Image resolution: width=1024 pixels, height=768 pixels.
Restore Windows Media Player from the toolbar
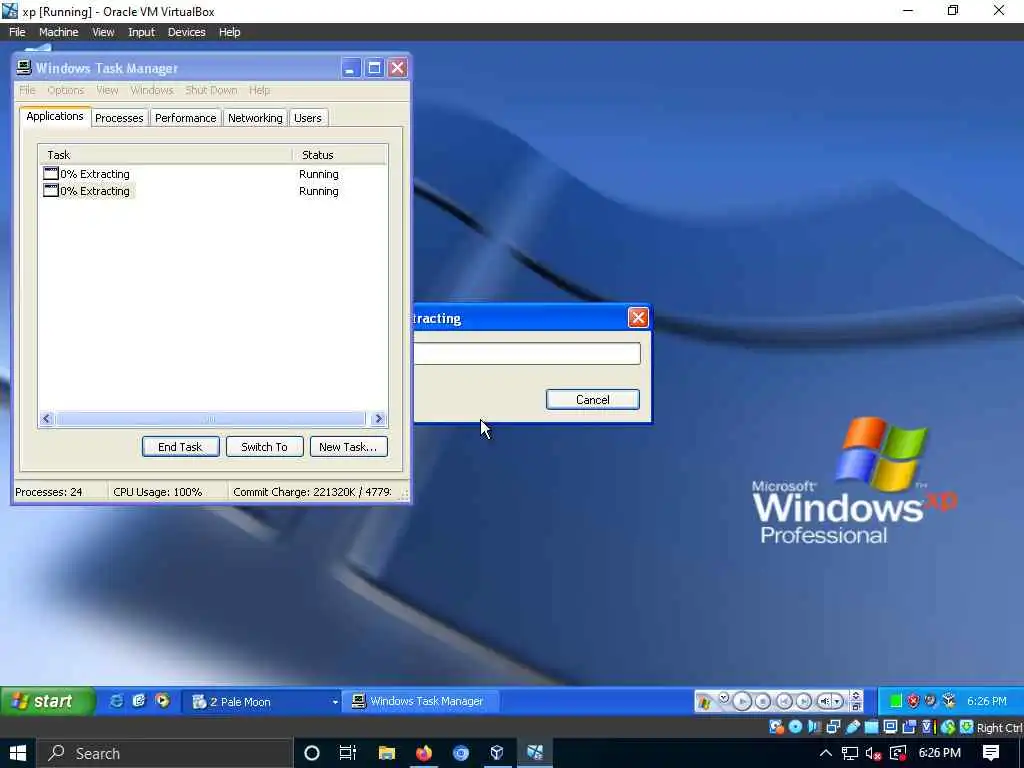click(x=855, y=707)
